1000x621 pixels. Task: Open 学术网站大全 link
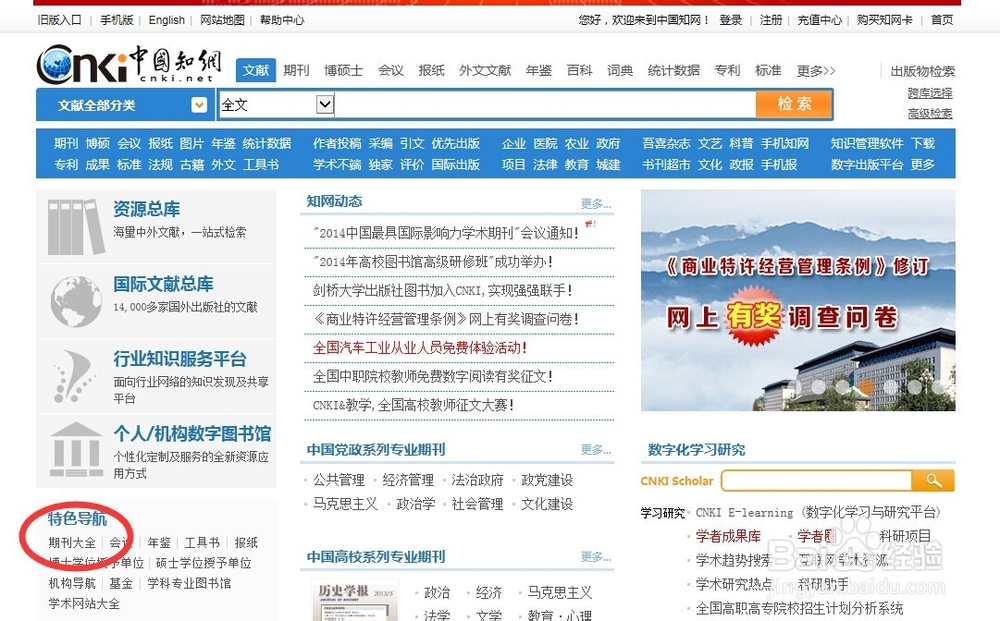(x=84, y=603)
